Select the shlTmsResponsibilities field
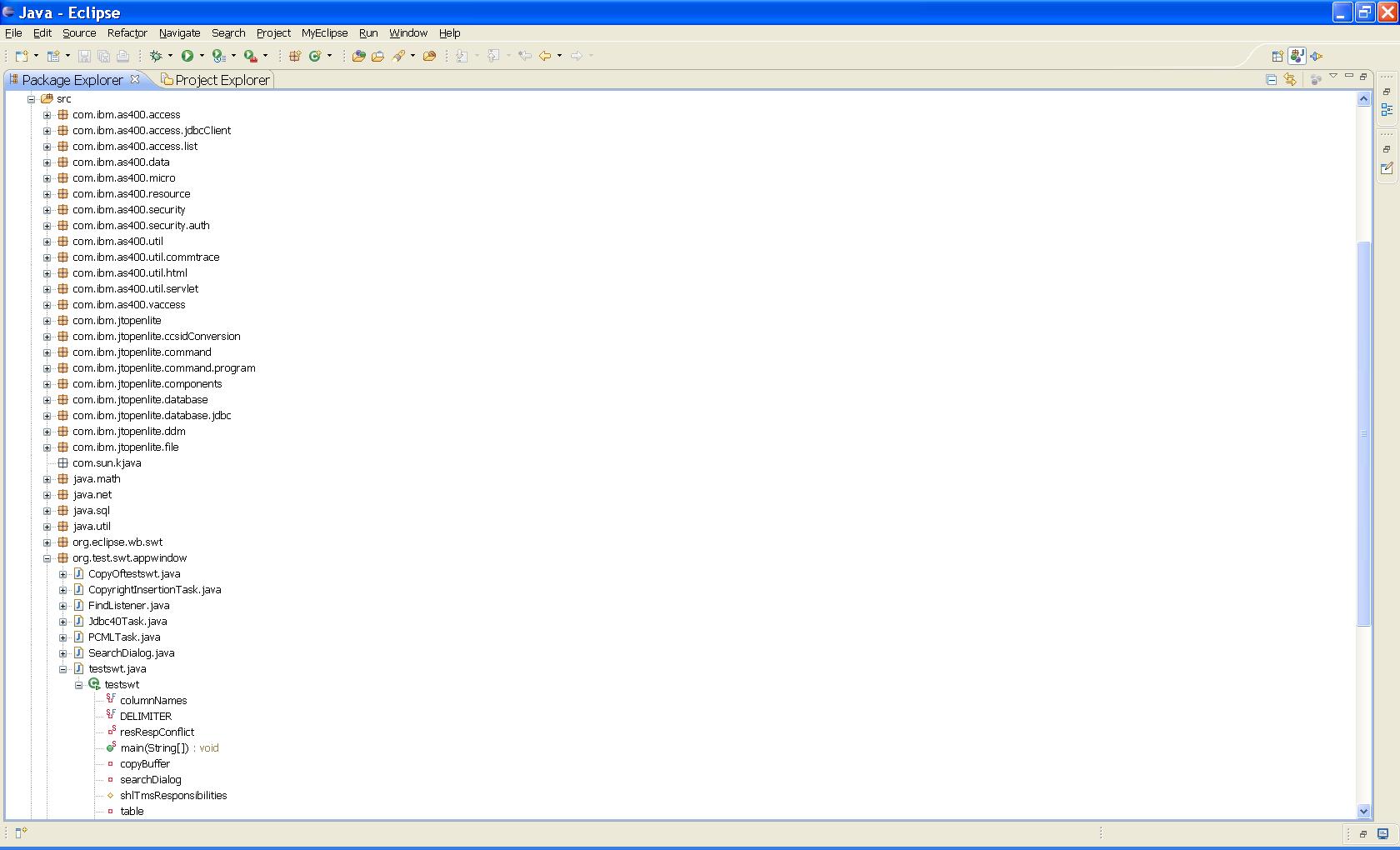This screenshot has width=1400, height=850. [173, 796]
